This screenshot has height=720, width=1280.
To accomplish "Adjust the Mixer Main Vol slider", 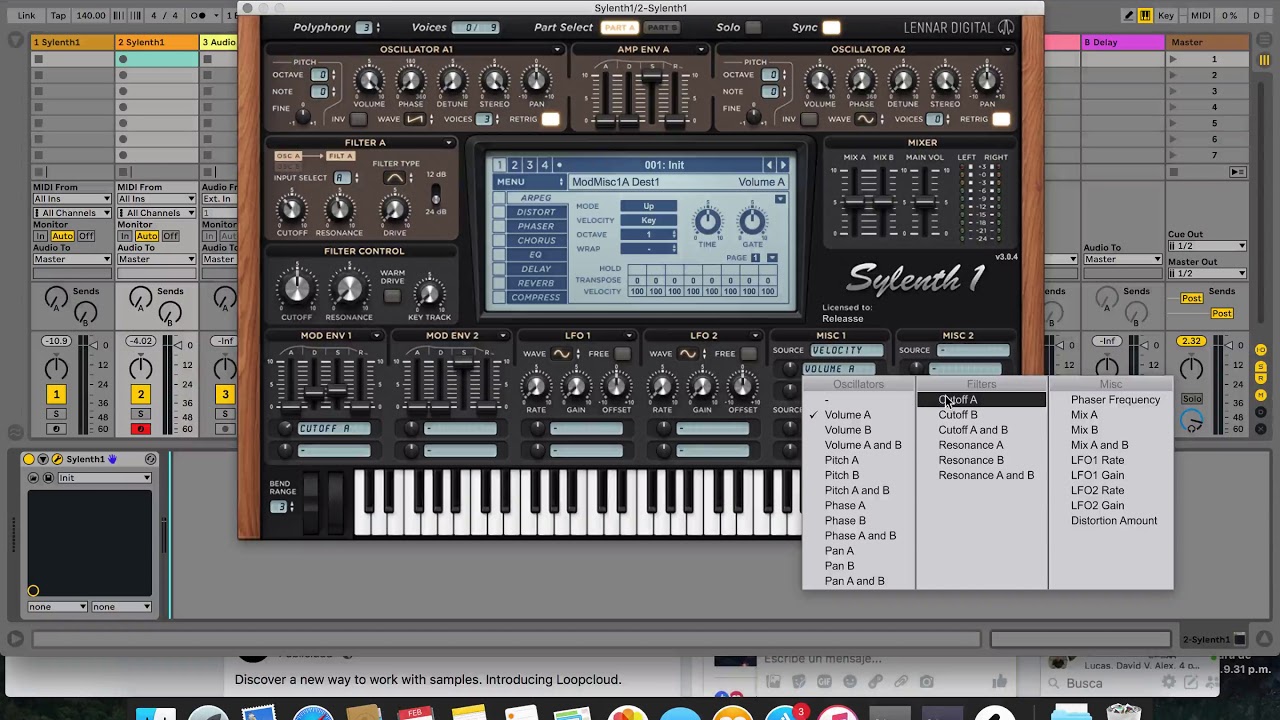I will 926,203.
